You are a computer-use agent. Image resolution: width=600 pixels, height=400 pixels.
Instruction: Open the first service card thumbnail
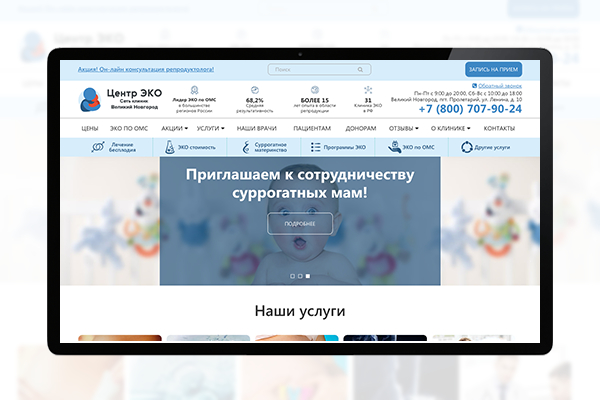pos(120,338)
